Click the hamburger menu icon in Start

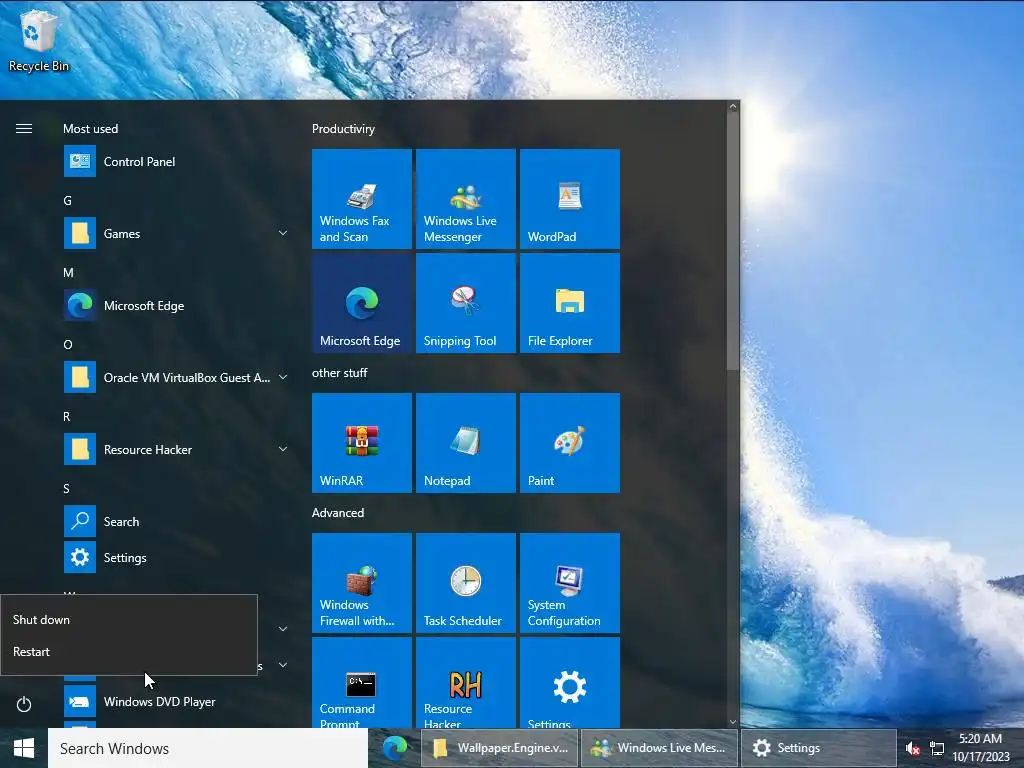tap(24, 129)
